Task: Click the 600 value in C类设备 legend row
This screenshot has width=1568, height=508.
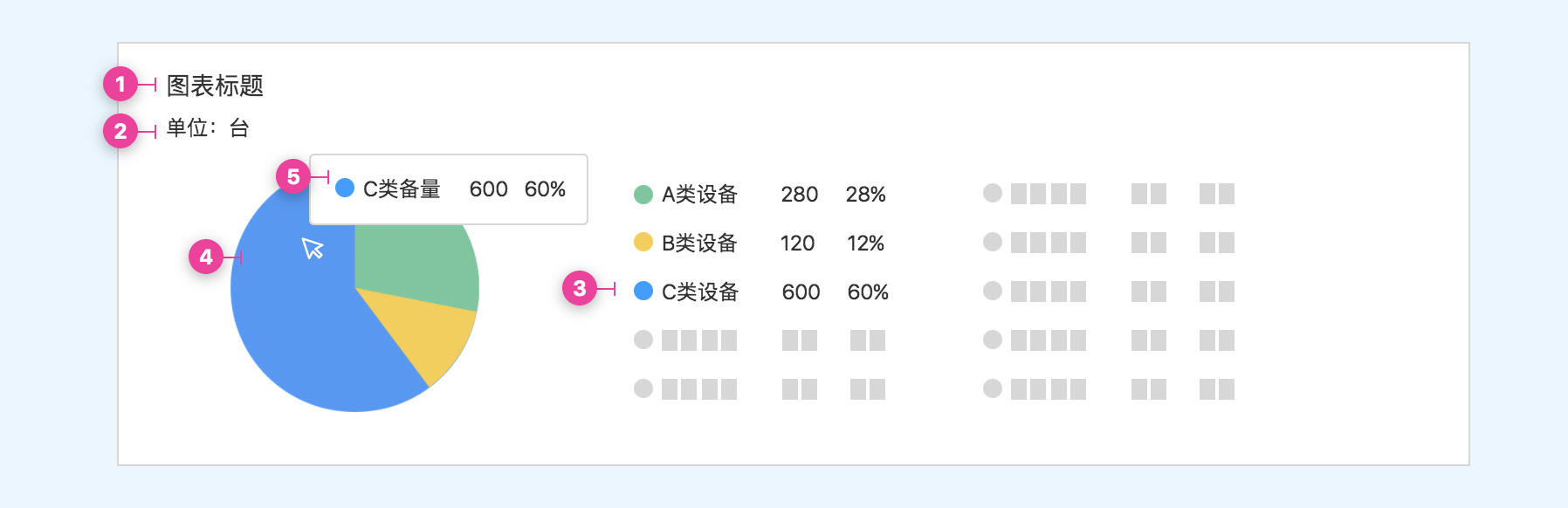Action: pos(801,292)
